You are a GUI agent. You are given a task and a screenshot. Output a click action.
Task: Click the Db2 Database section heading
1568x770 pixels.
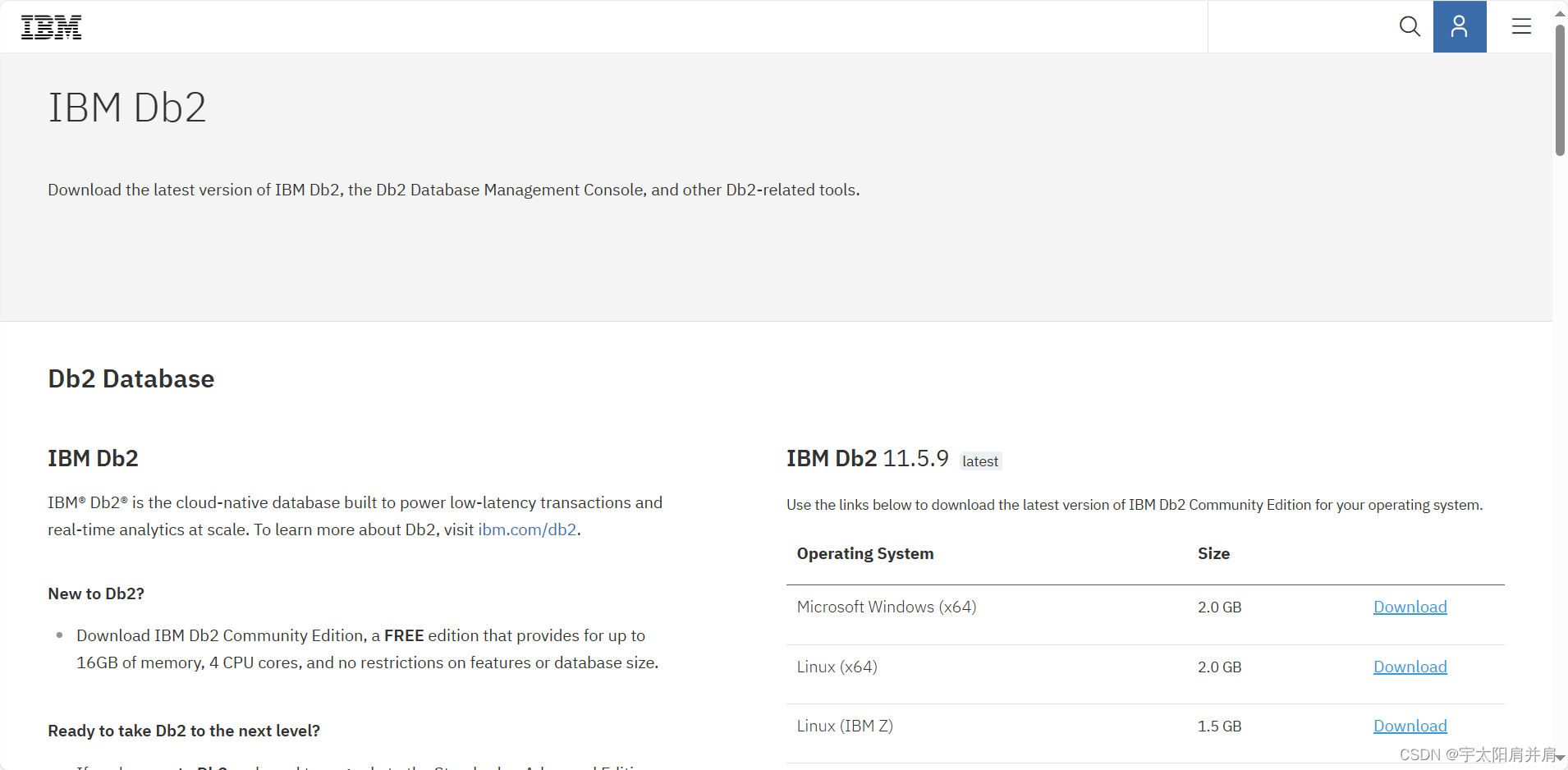pyautogui.click(x=131, y=378)
